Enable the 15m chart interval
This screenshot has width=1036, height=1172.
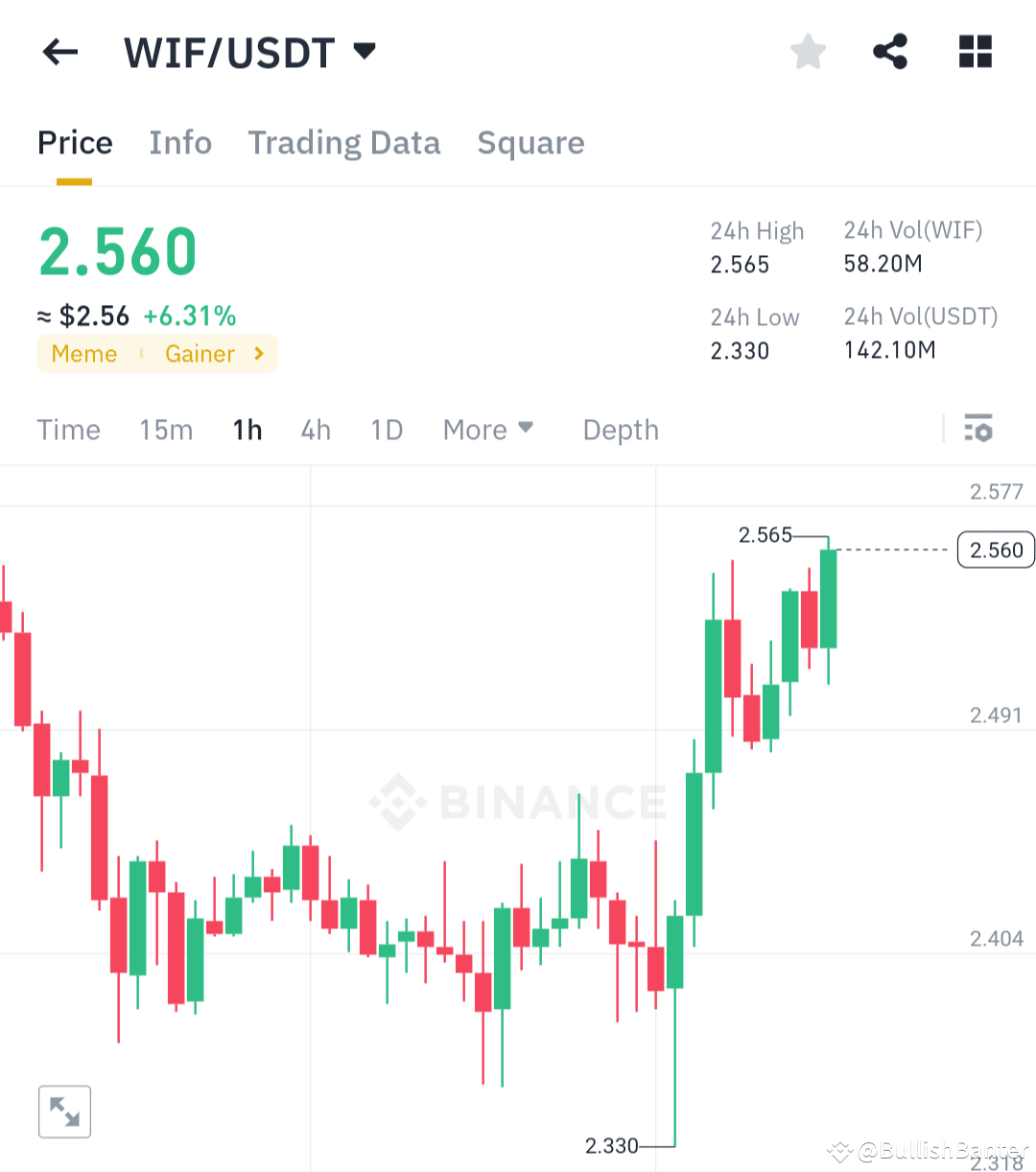166,430
